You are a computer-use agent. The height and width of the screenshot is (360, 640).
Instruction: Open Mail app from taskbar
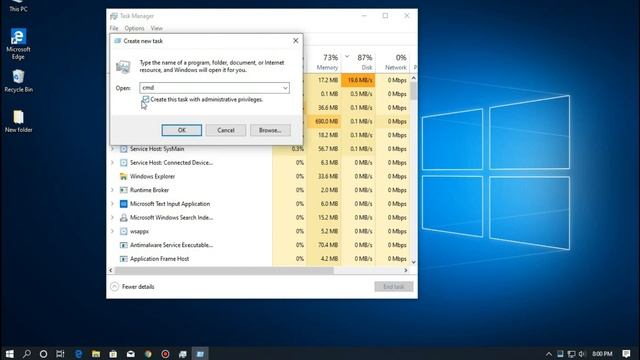coord(131,354)
